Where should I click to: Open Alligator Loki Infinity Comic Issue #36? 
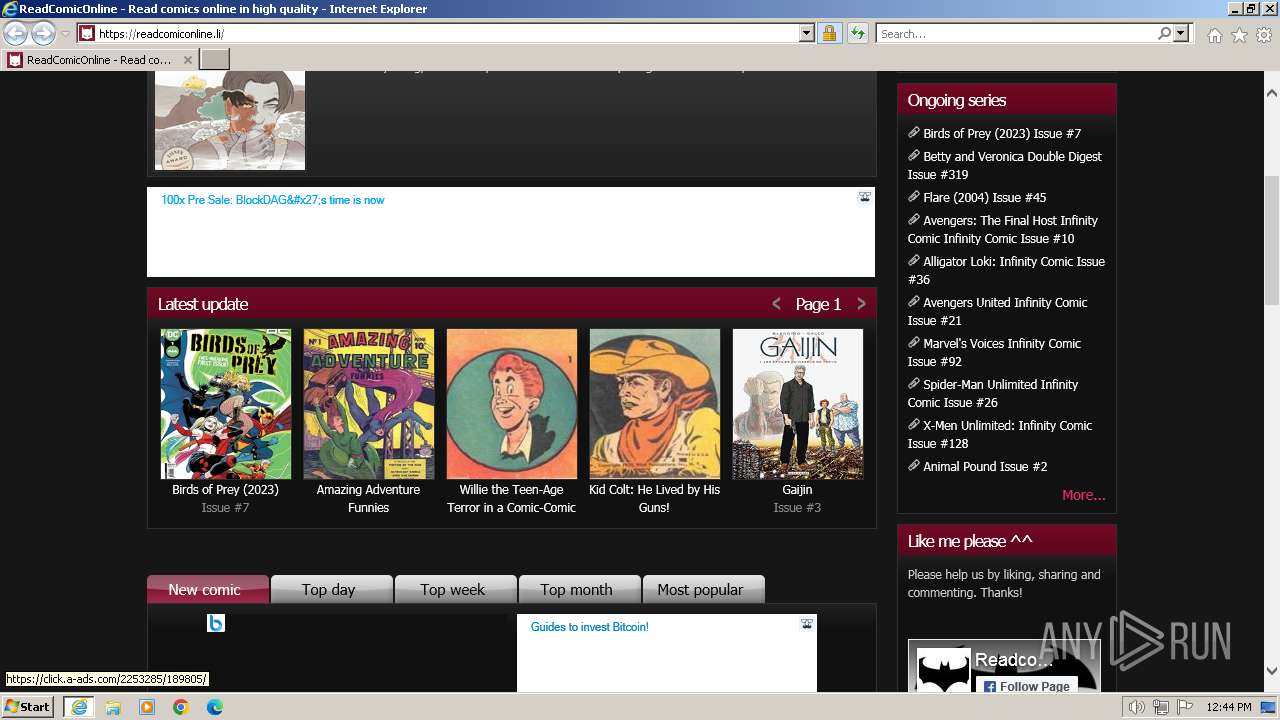[x=1006, y=270]
